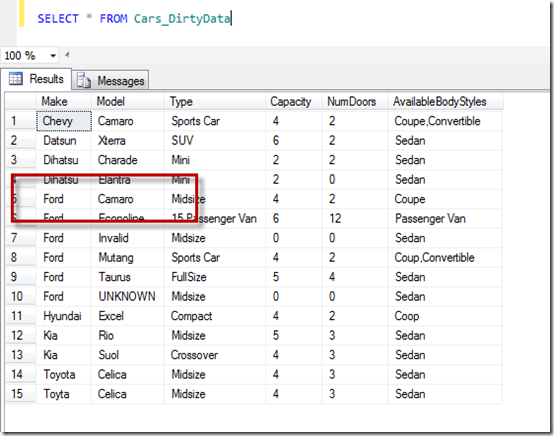Select the Camaro cell in row 1
554x436 pixels.
click(x=128, y=121)
